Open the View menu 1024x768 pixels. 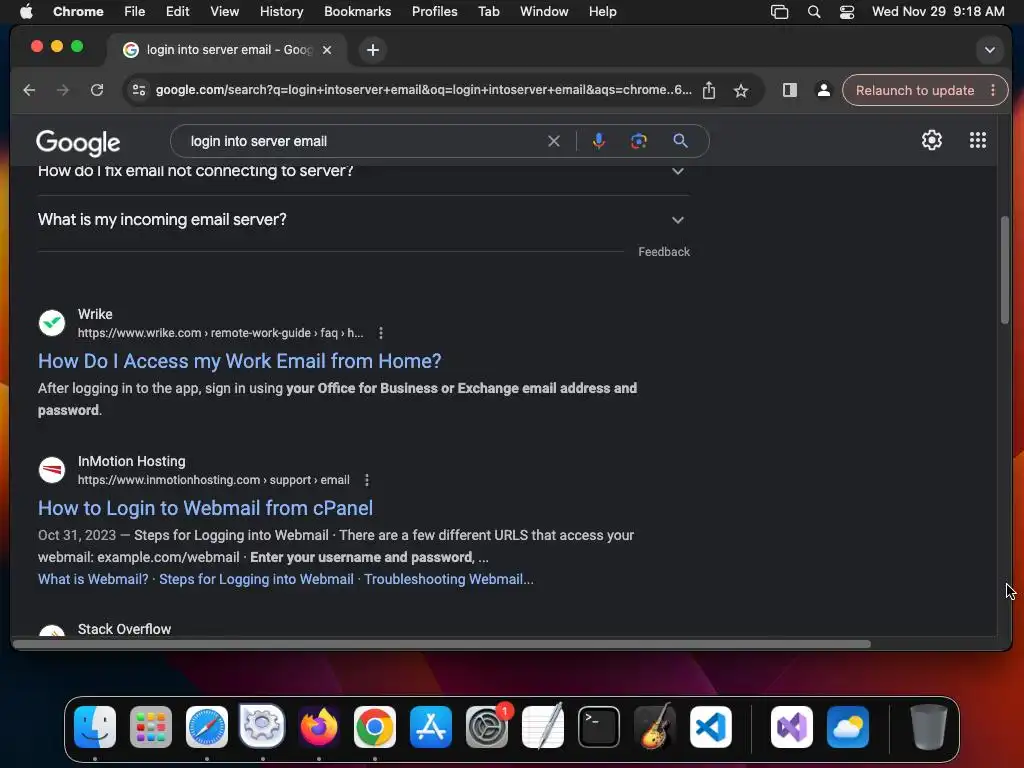[225, 12]
